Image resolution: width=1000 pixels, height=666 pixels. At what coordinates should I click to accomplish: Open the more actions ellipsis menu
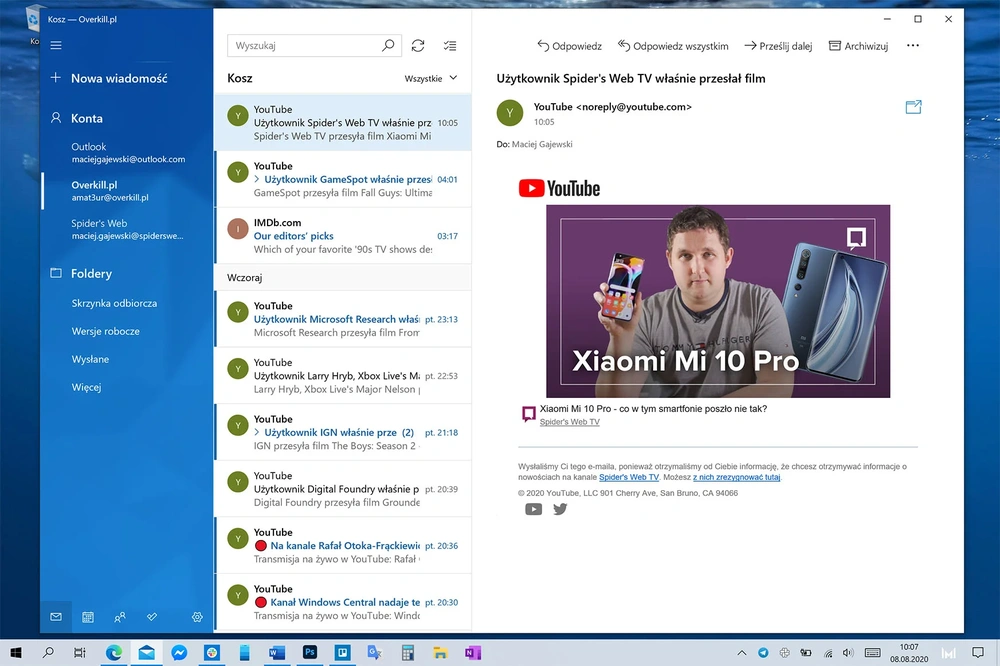[913, 45]
